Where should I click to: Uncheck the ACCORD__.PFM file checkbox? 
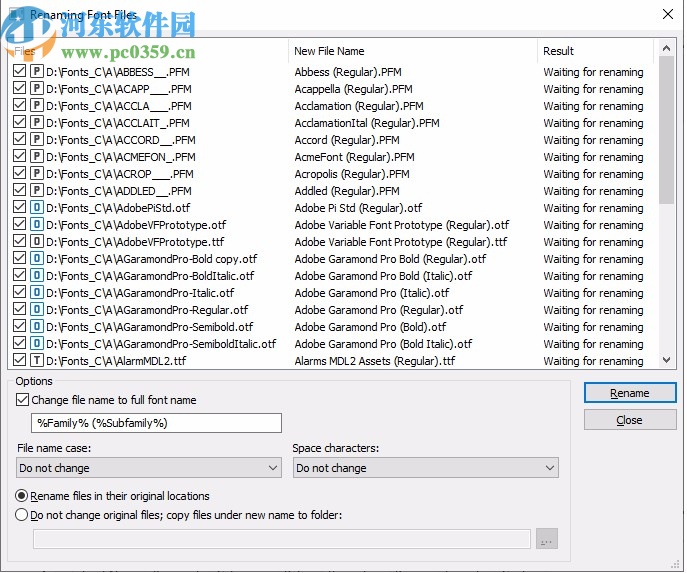coord(19,139)
